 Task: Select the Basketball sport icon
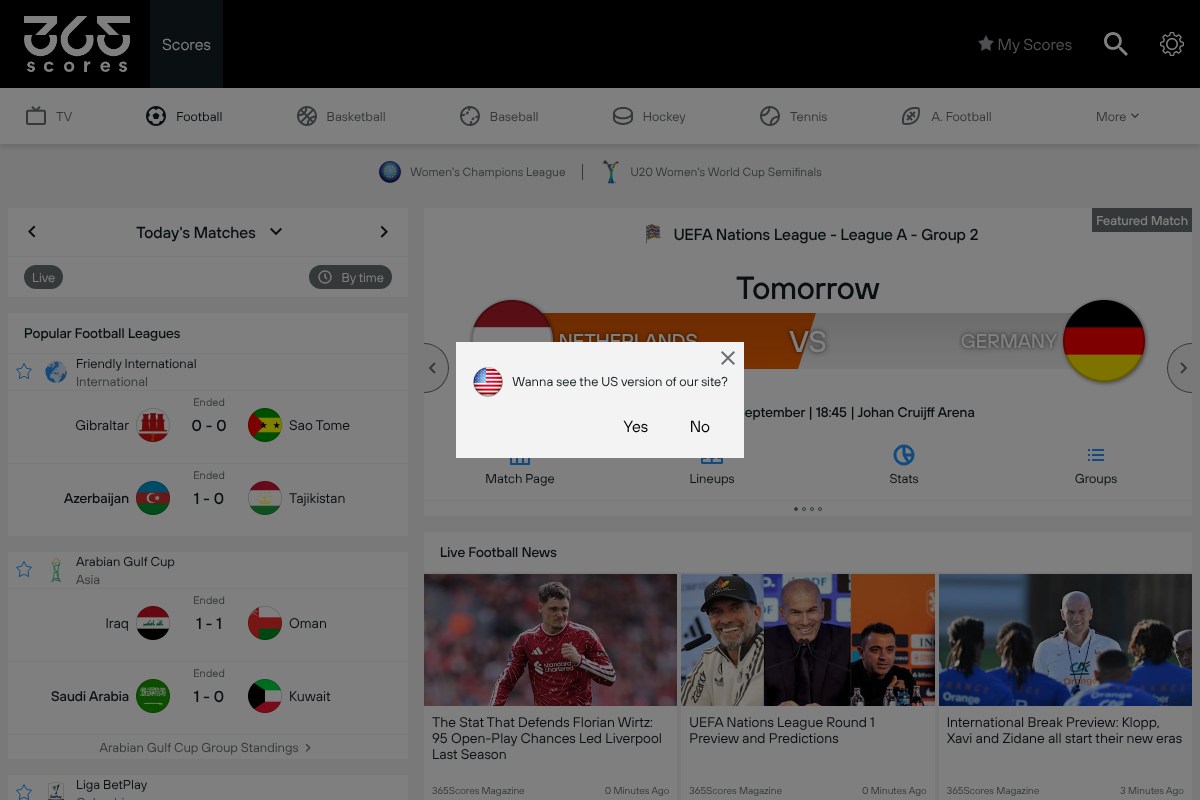(x=307, y=116)
